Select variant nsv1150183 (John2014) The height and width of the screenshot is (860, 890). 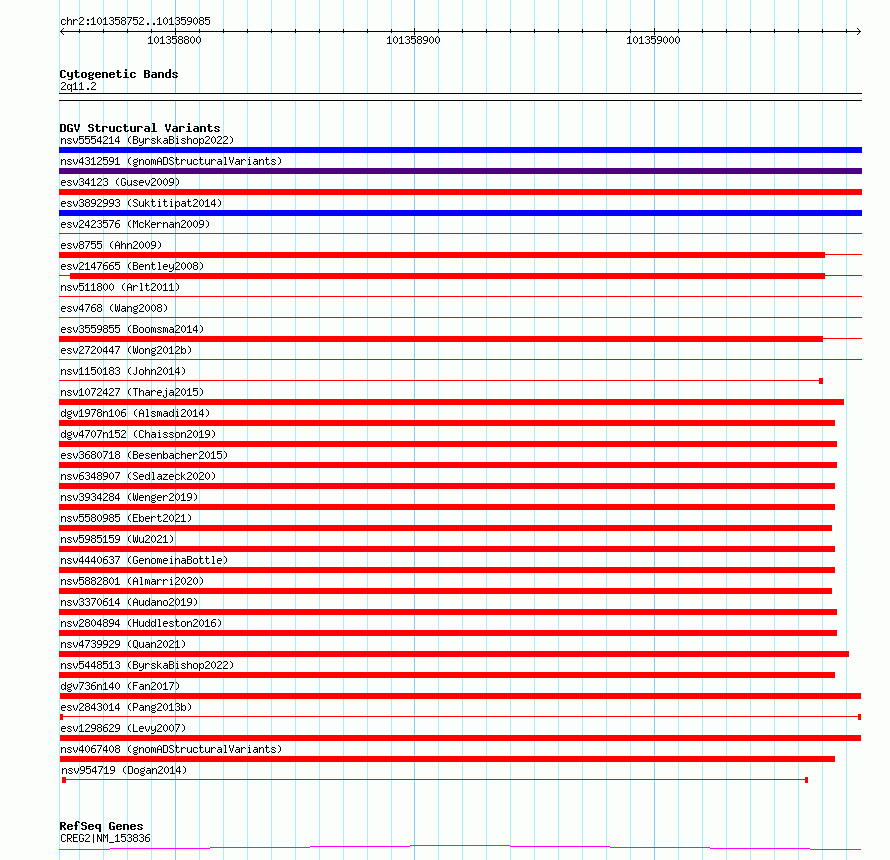point(123,371)
